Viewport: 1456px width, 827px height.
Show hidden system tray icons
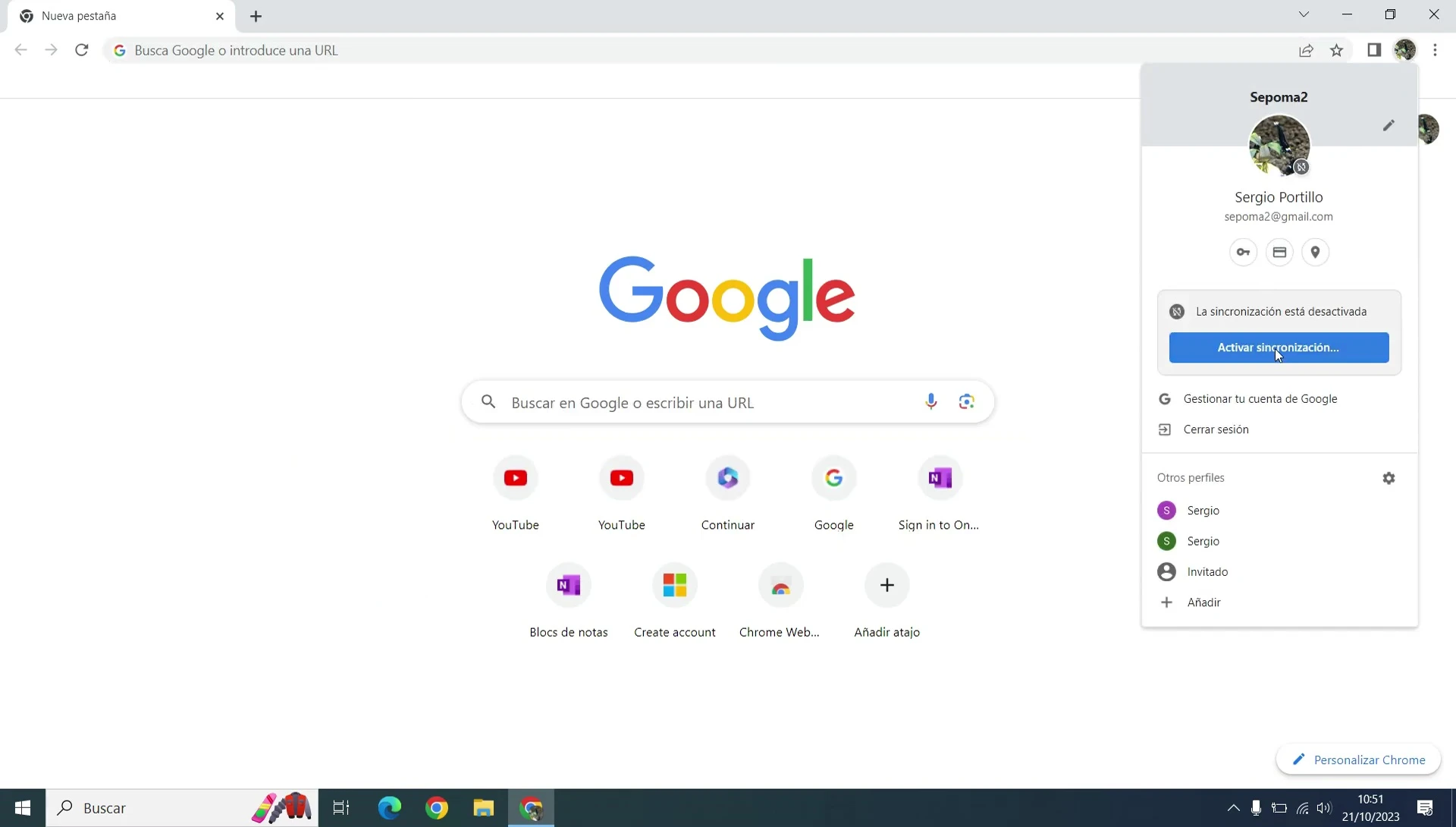tap(1233, 808)
